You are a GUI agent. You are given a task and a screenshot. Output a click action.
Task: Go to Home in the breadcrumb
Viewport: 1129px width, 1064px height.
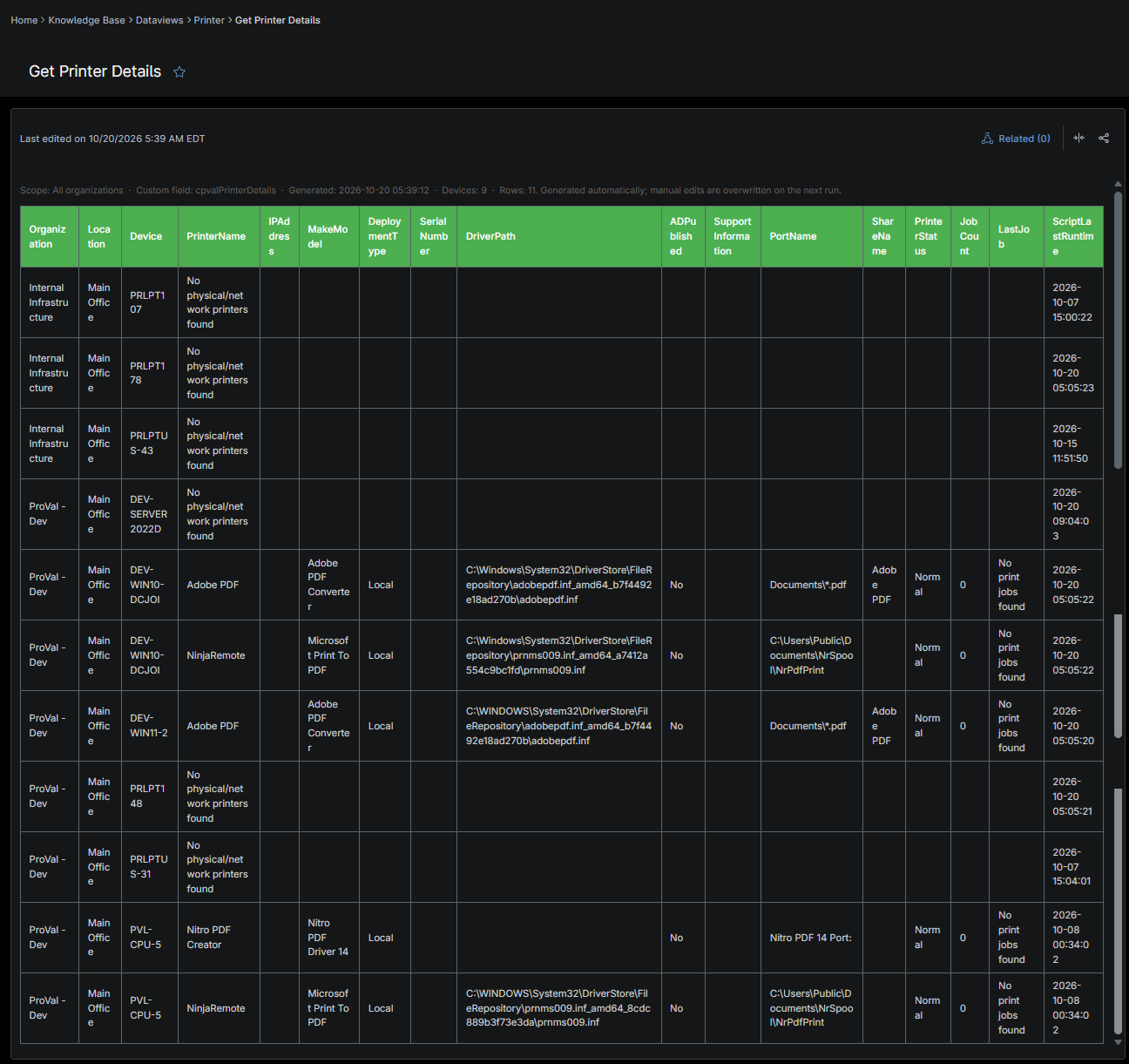click(24, 20)
